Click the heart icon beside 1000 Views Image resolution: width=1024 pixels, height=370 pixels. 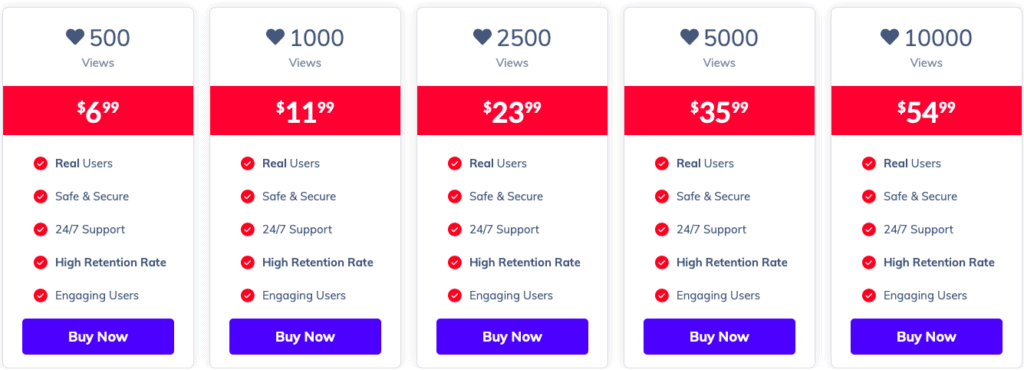coord(276,37)
